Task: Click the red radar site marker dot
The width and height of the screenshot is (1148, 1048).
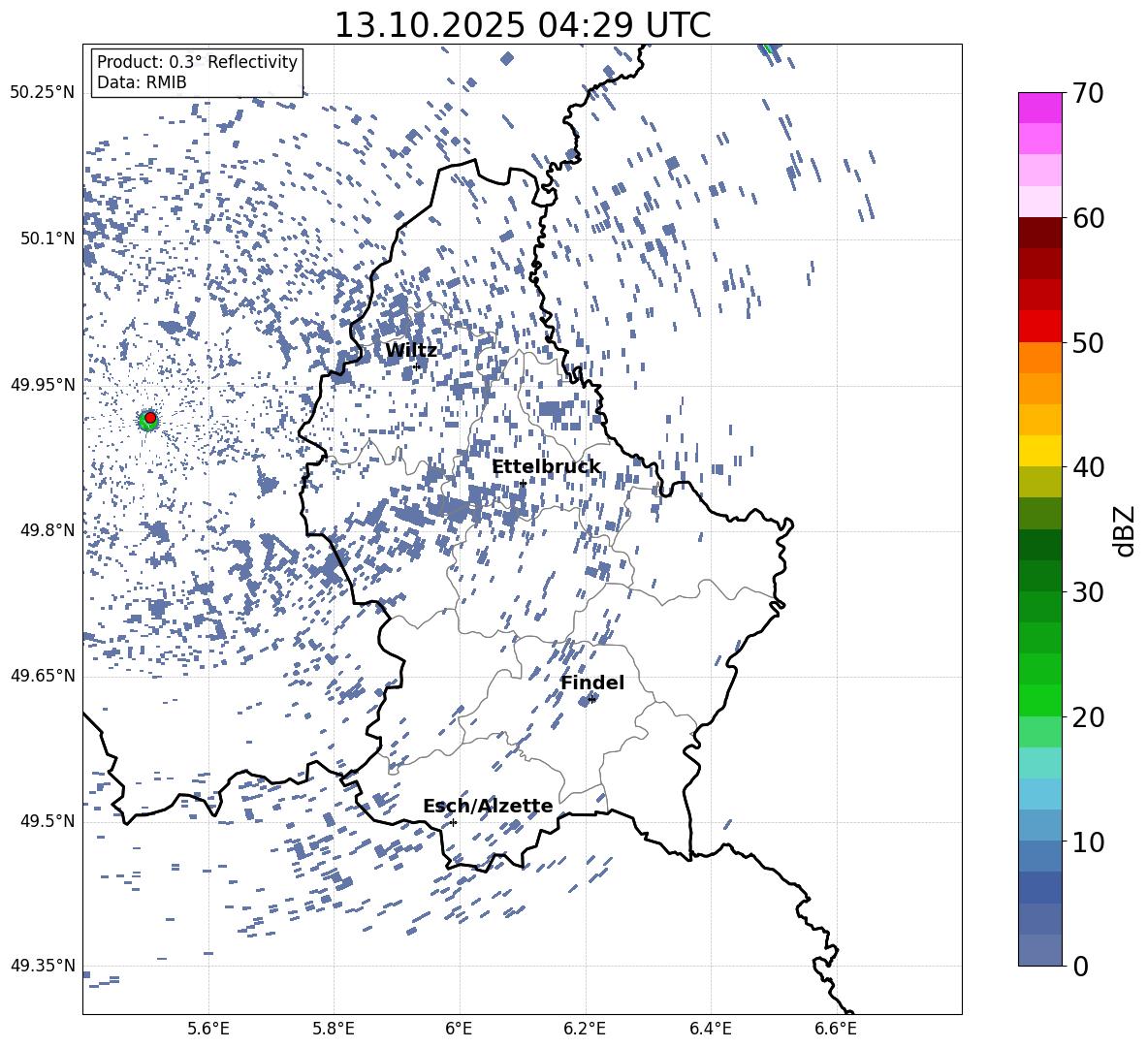Action: pyautogui.click(x=150, y=418)
